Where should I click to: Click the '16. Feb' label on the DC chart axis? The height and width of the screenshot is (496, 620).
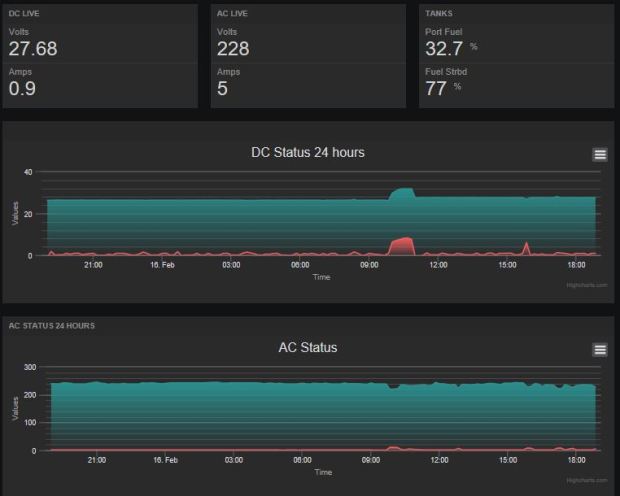click(x=164, y=265)
